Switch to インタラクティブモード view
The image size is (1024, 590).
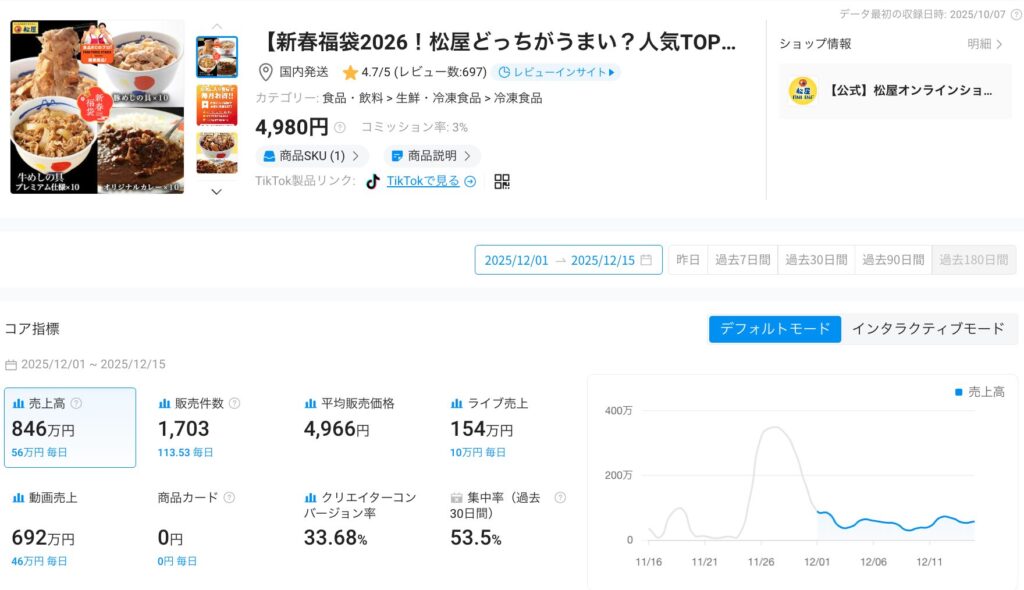tap(927, 329)
